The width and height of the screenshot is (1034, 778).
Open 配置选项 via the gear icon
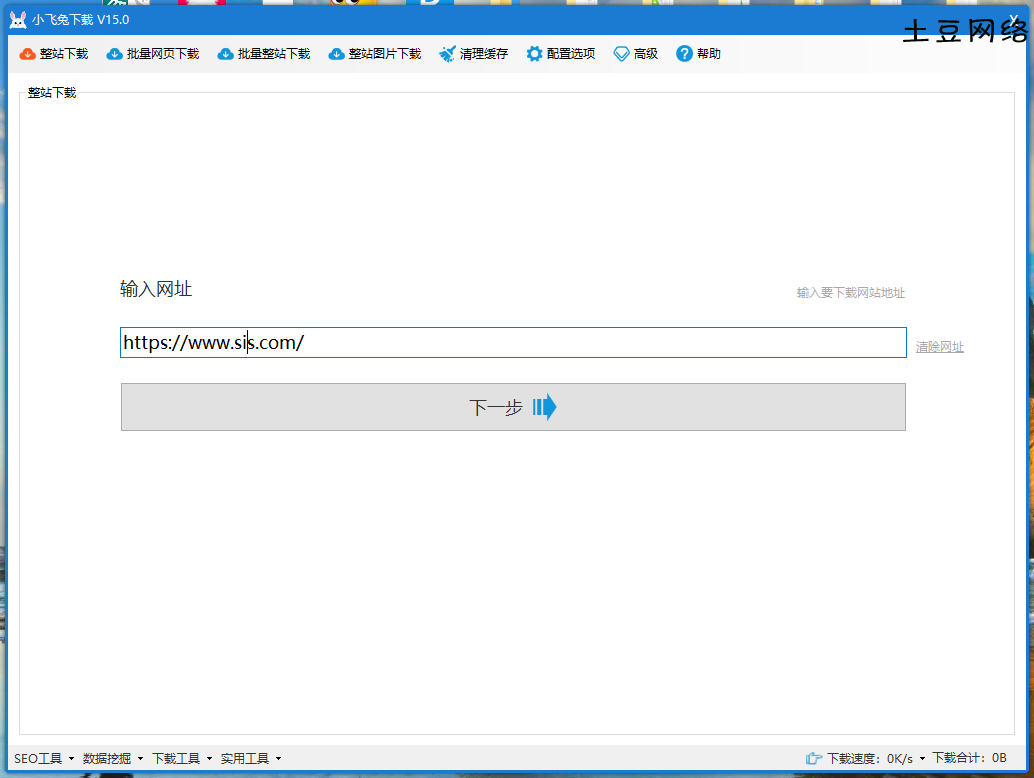(x=534, y=53)
